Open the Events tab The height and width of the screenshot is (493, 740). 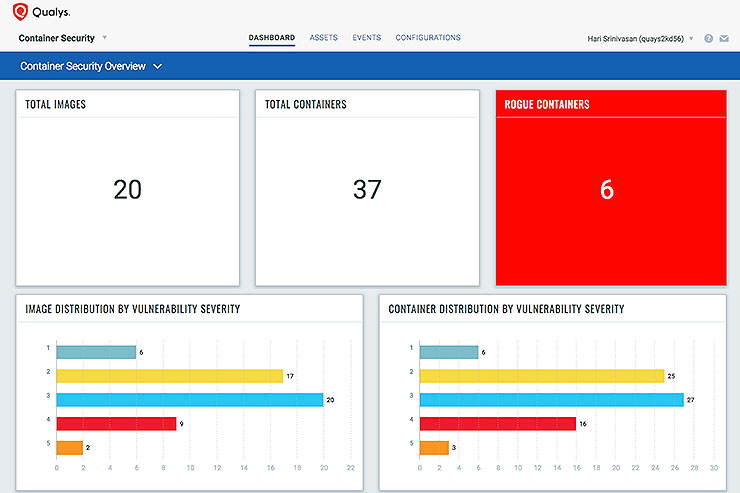coord(366,38)
